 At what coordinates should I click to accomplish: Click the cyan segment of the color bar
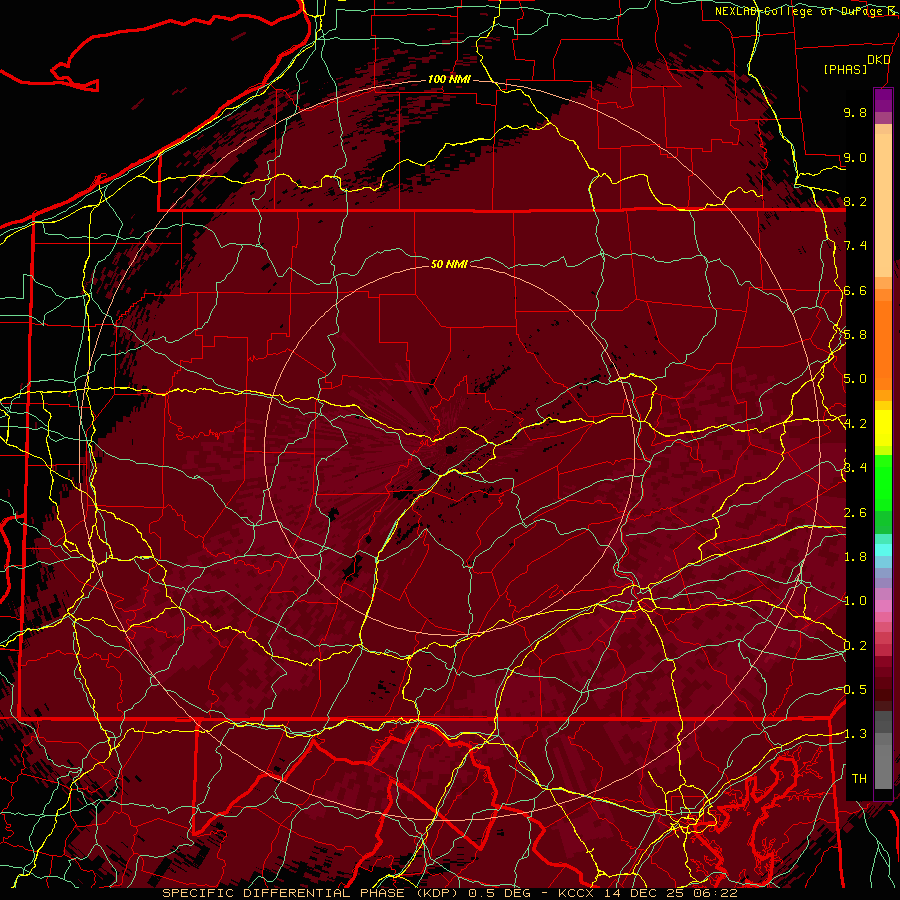tap(883, 550)
